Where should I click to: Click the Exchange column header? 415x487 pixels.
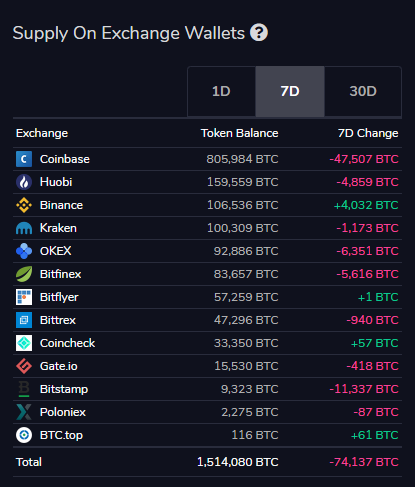[42, 133]
